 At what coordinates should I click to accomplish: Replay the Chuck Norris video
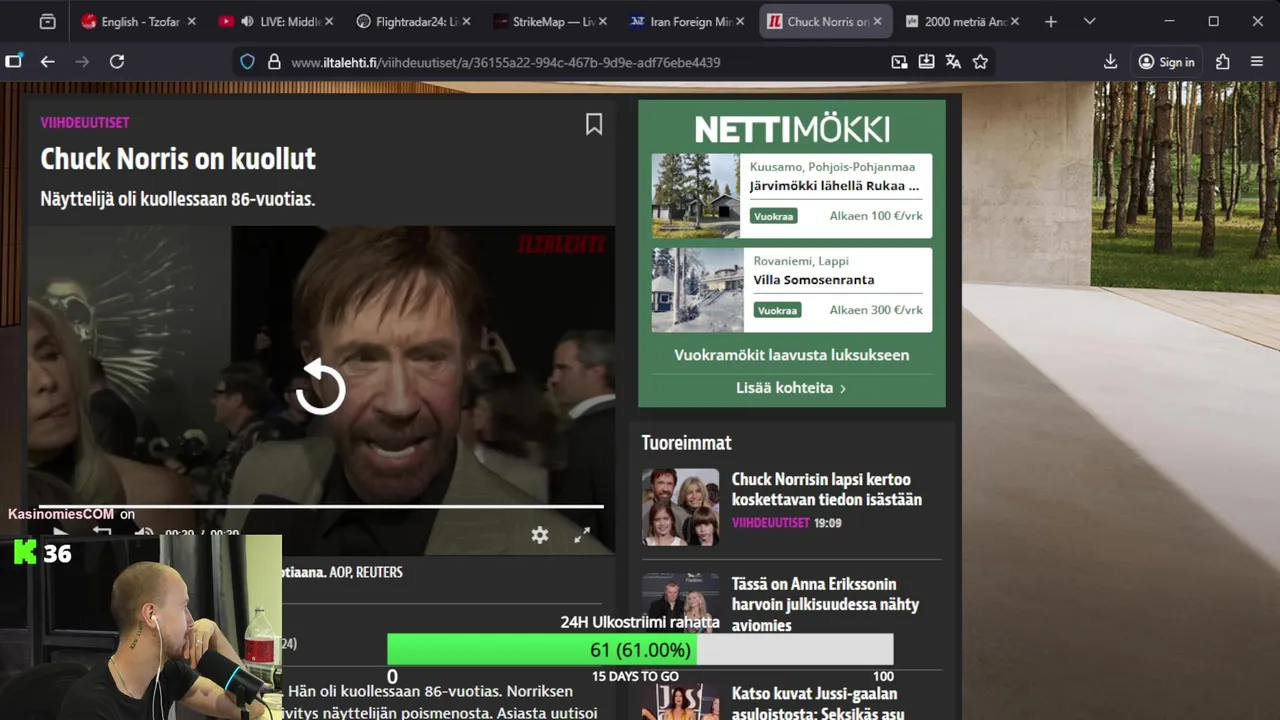pos(320,387)
